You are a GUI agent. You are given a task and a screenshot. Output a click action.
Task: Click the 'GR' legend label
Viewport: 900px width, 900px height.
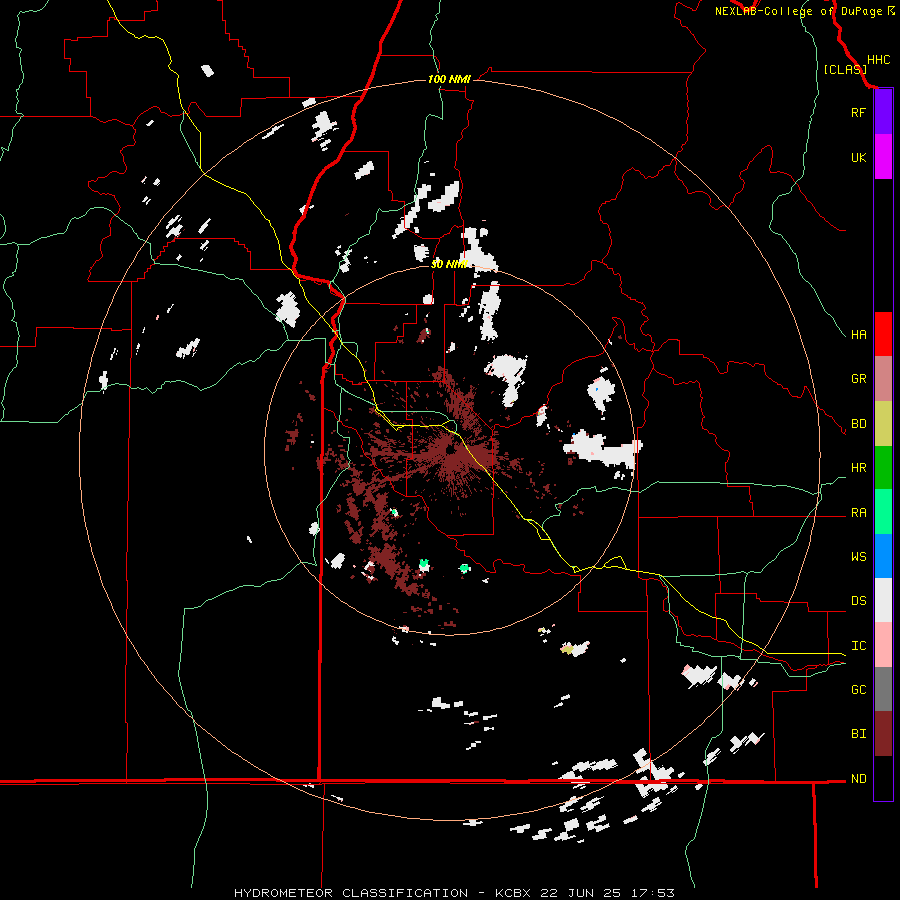[x=858, y=379]
